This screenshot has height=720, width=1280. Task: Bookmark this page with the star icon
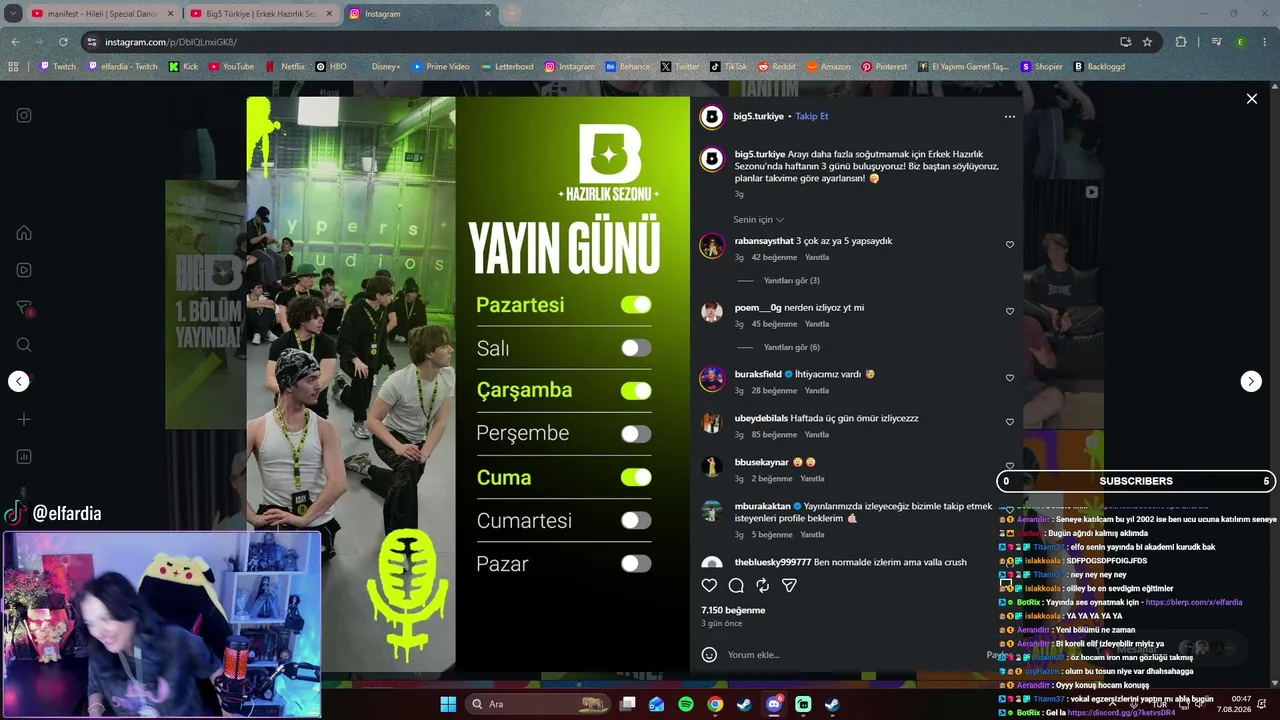click(x=1147, y=42)
